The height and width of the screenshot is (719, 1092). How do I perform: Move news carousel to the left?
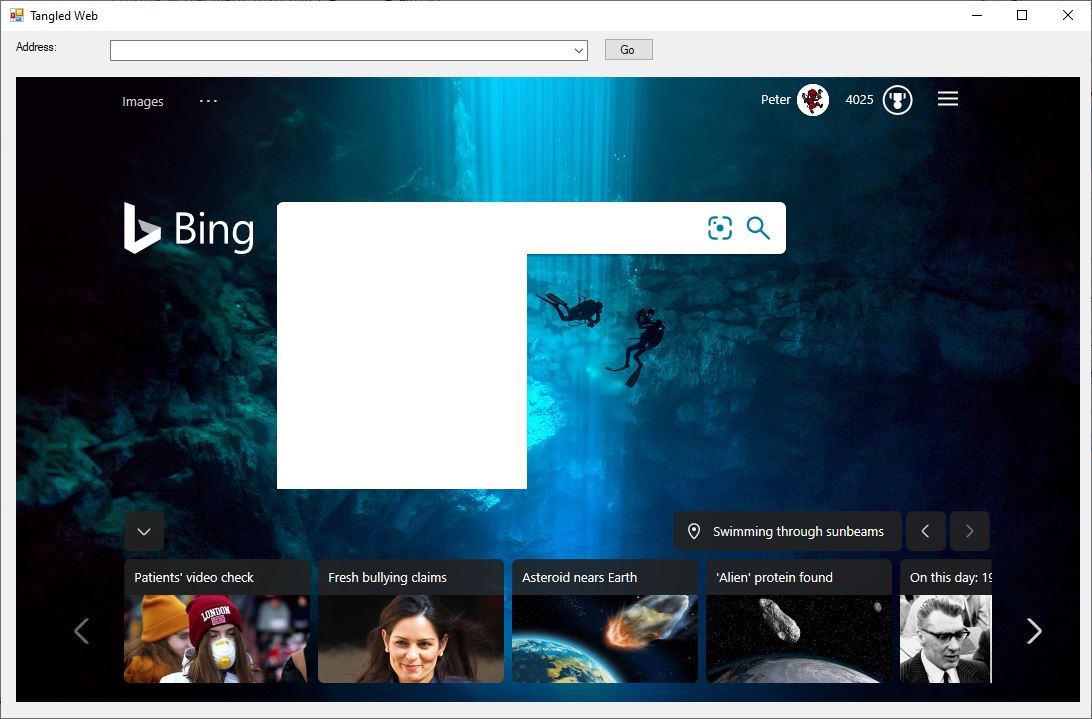81,631
